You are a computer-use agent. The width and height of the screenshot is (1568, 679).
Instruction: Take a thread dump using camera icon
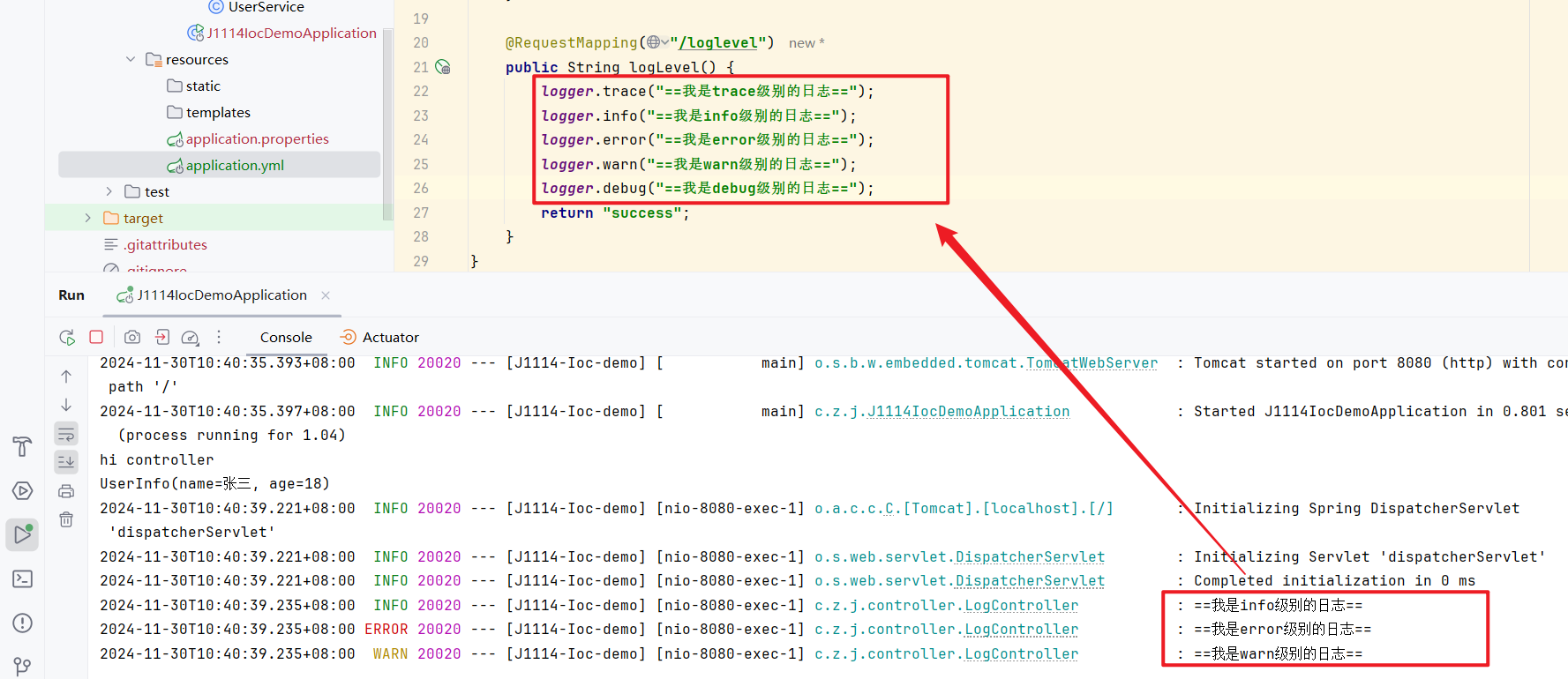132,337
